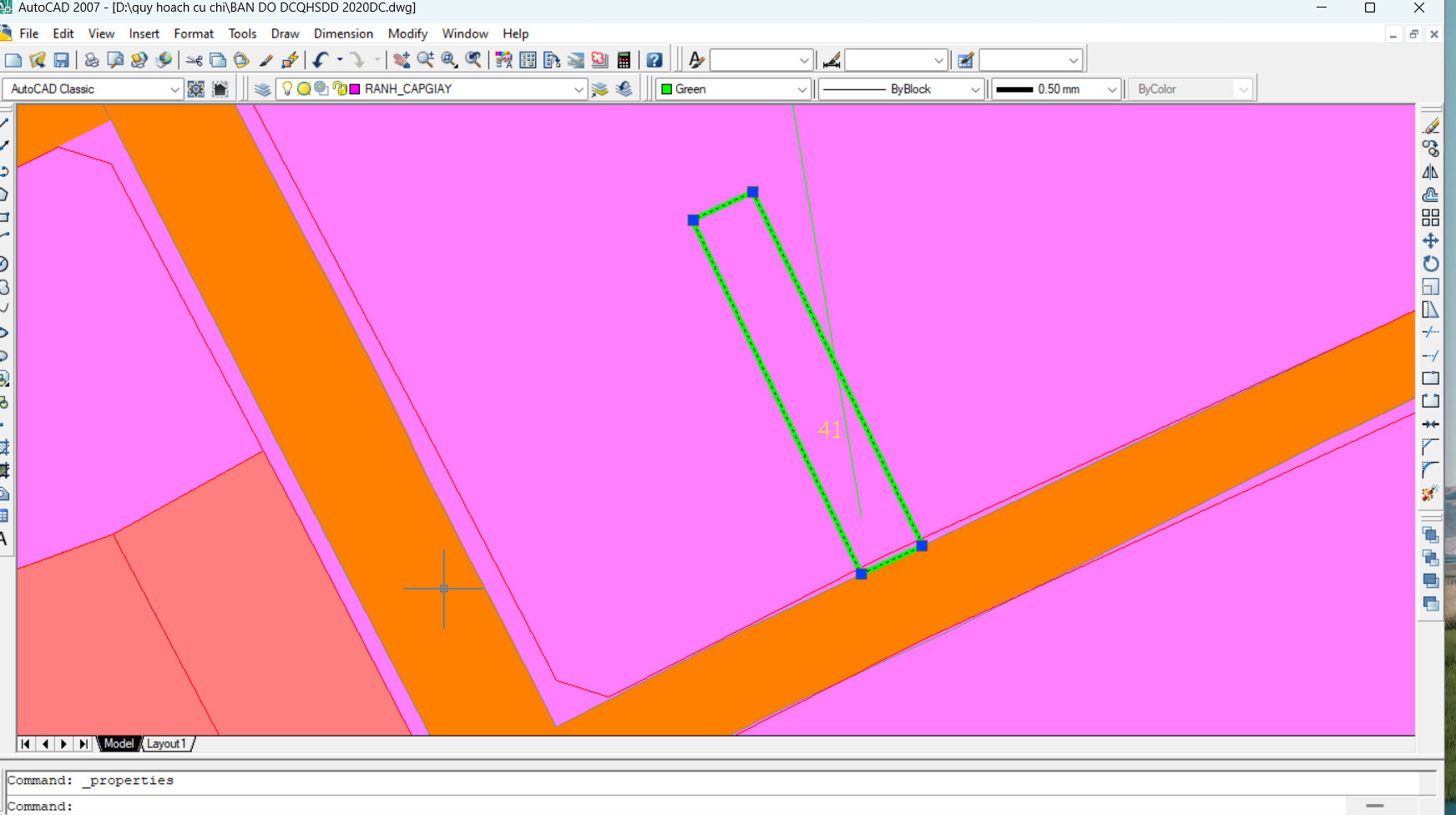Click the last-tab navigation arrow
1456x815 pixels.
coord(83,743)
